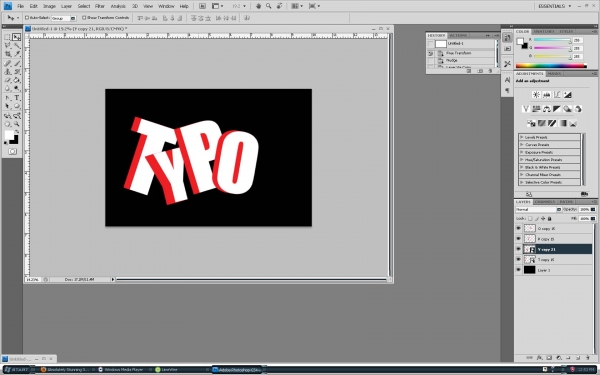Image resolution: width=600 pixels, height=375 pixels.
Task: Open the Opacity slider dropdown
Action: click(x=593, y=209)
